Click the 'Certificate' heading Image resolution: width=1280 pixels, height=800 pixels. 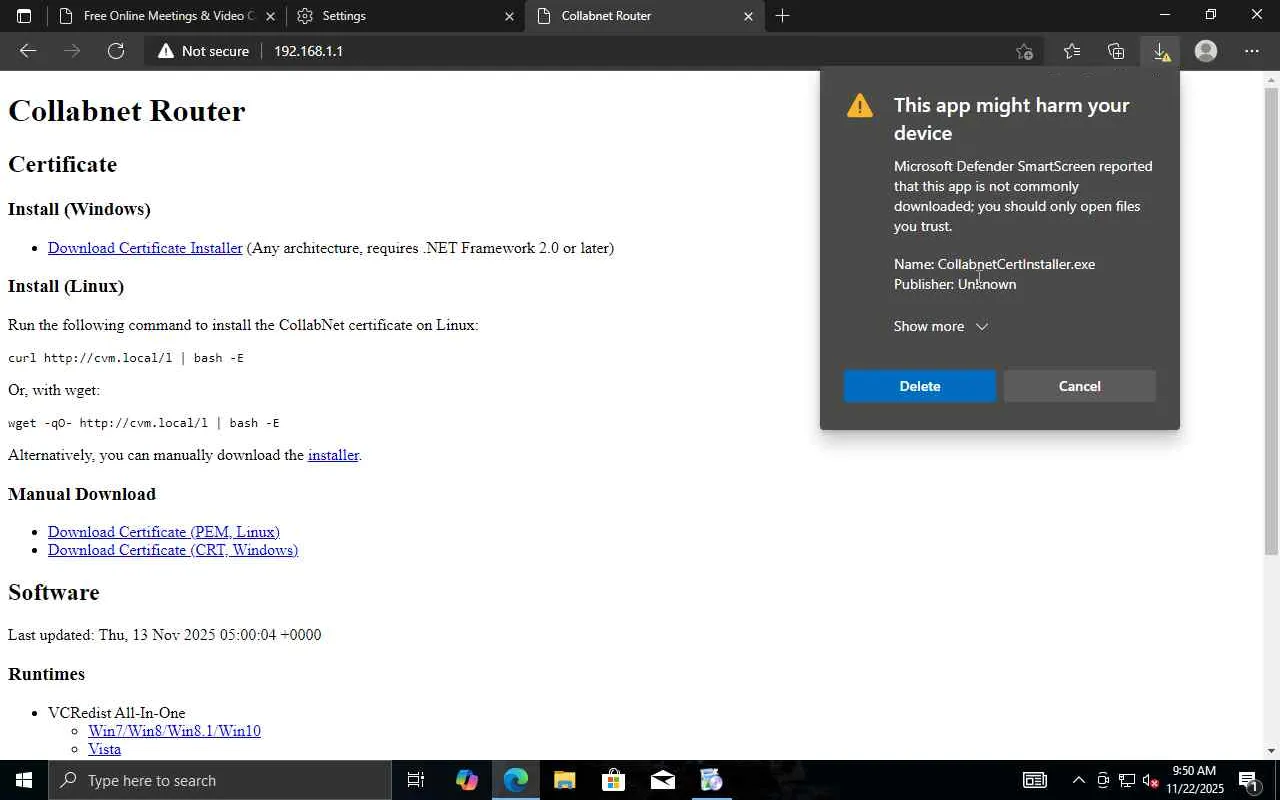(63, 164)
